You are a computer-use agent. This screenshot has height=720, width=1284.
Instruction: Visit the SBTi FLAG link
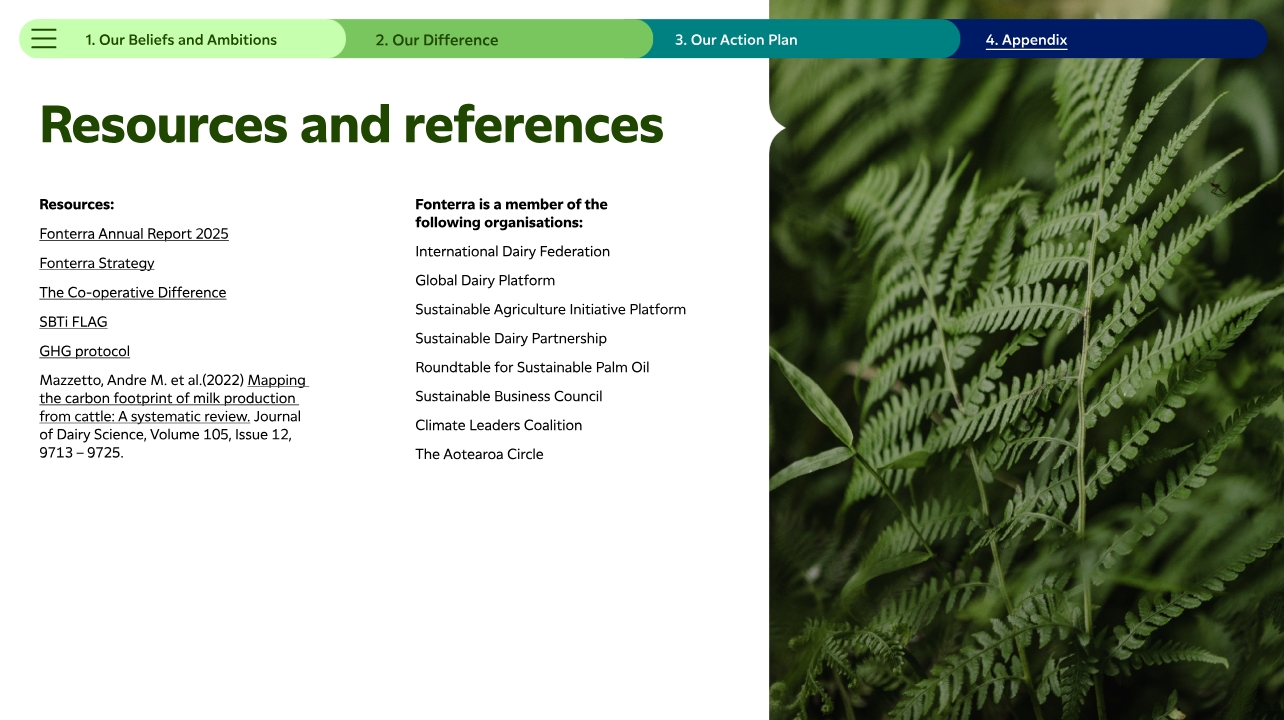[x=73, y=322]
